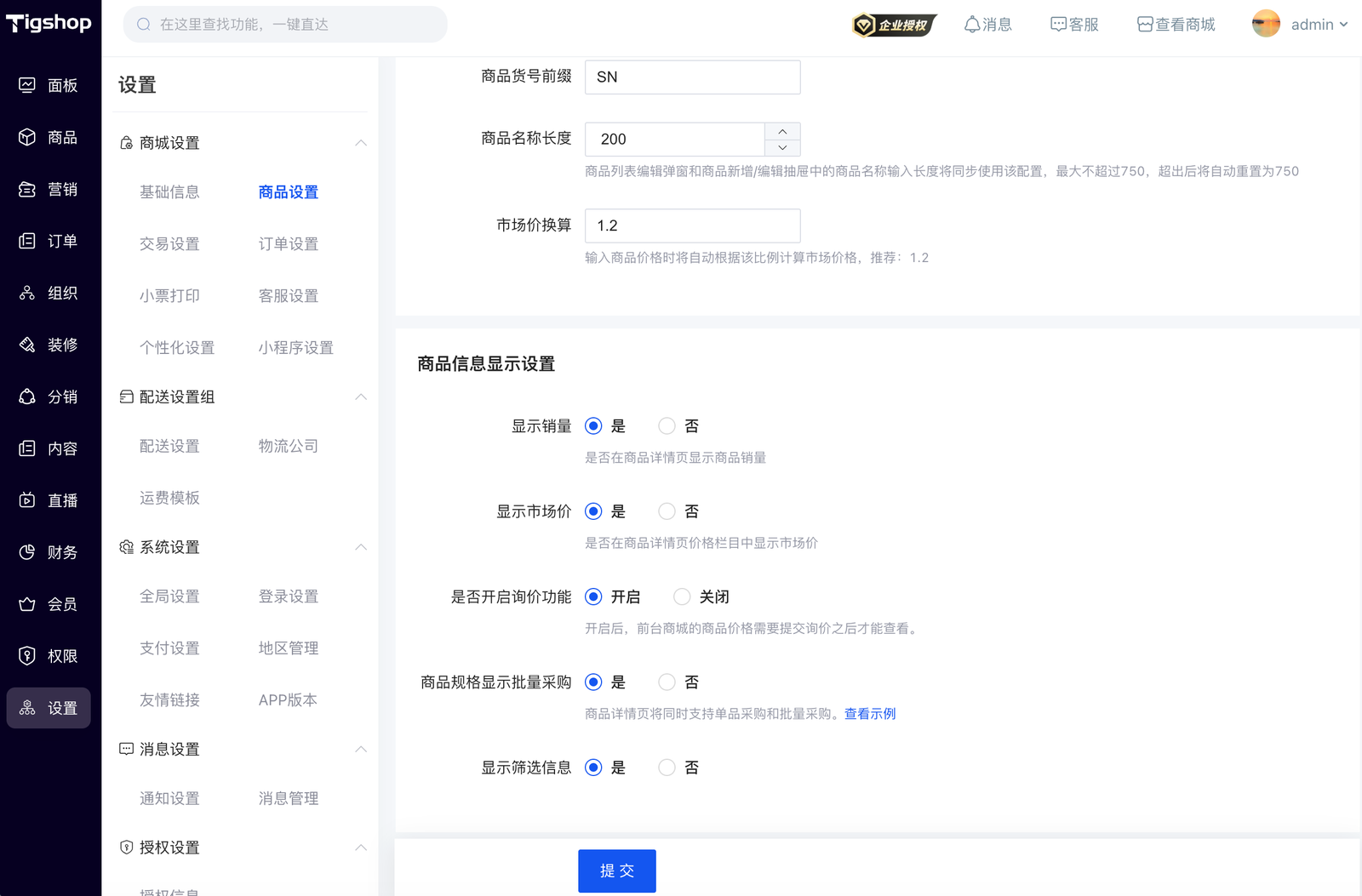
Task: Open 客服 customer service chat icon
Action: pos(1058,25)
